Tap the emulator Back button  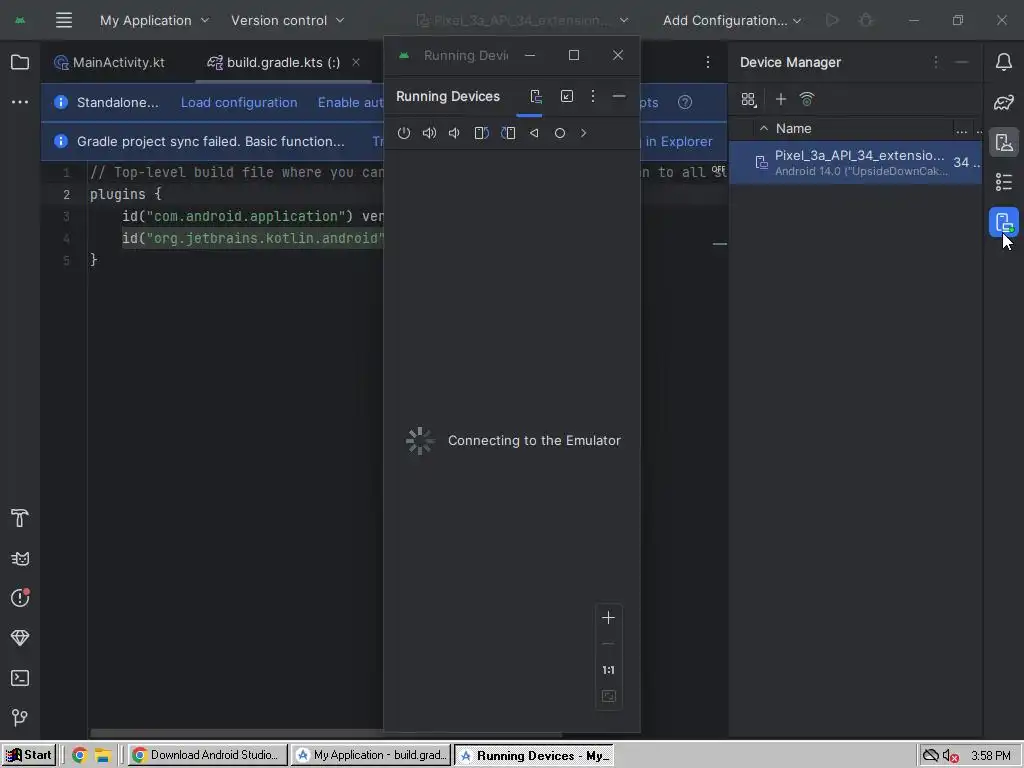pos(534,133)
